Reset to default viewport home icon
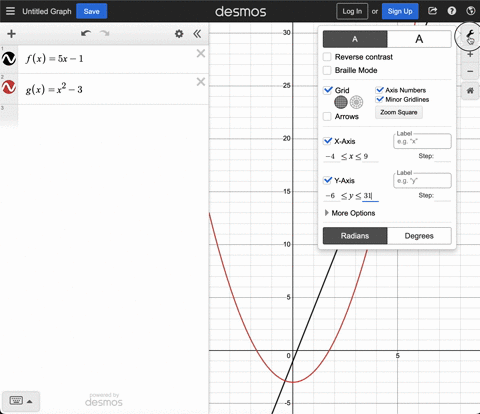 [x=470, y=91]
